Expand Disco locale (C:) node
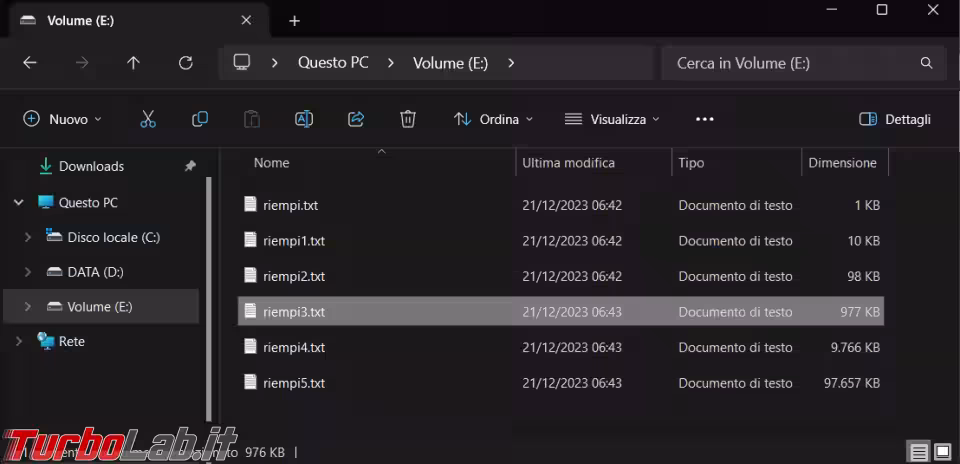 (28, 237)
